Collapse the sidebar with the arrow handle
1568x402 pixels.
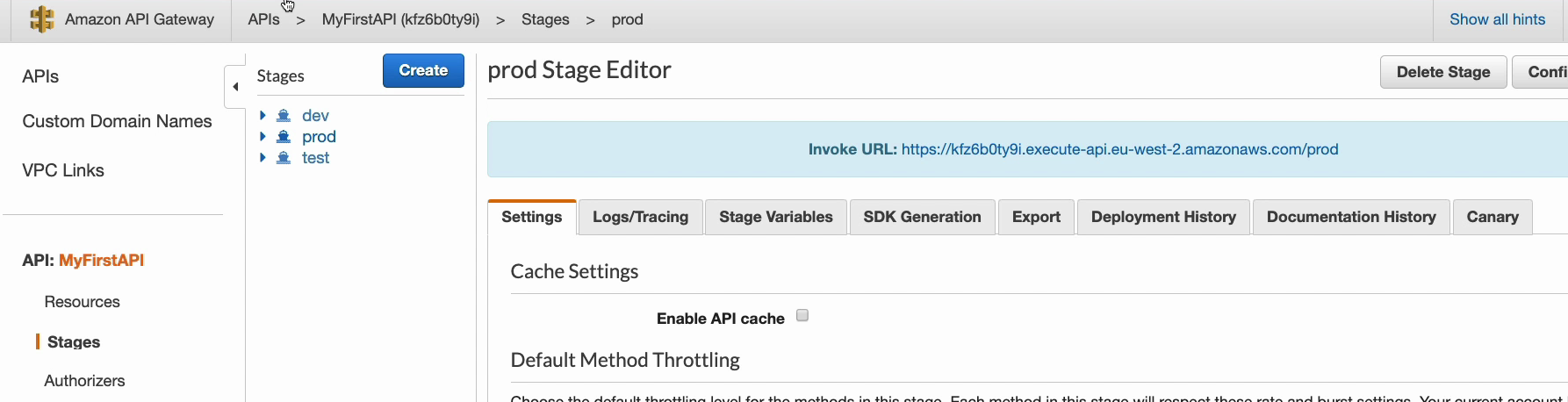234,87
